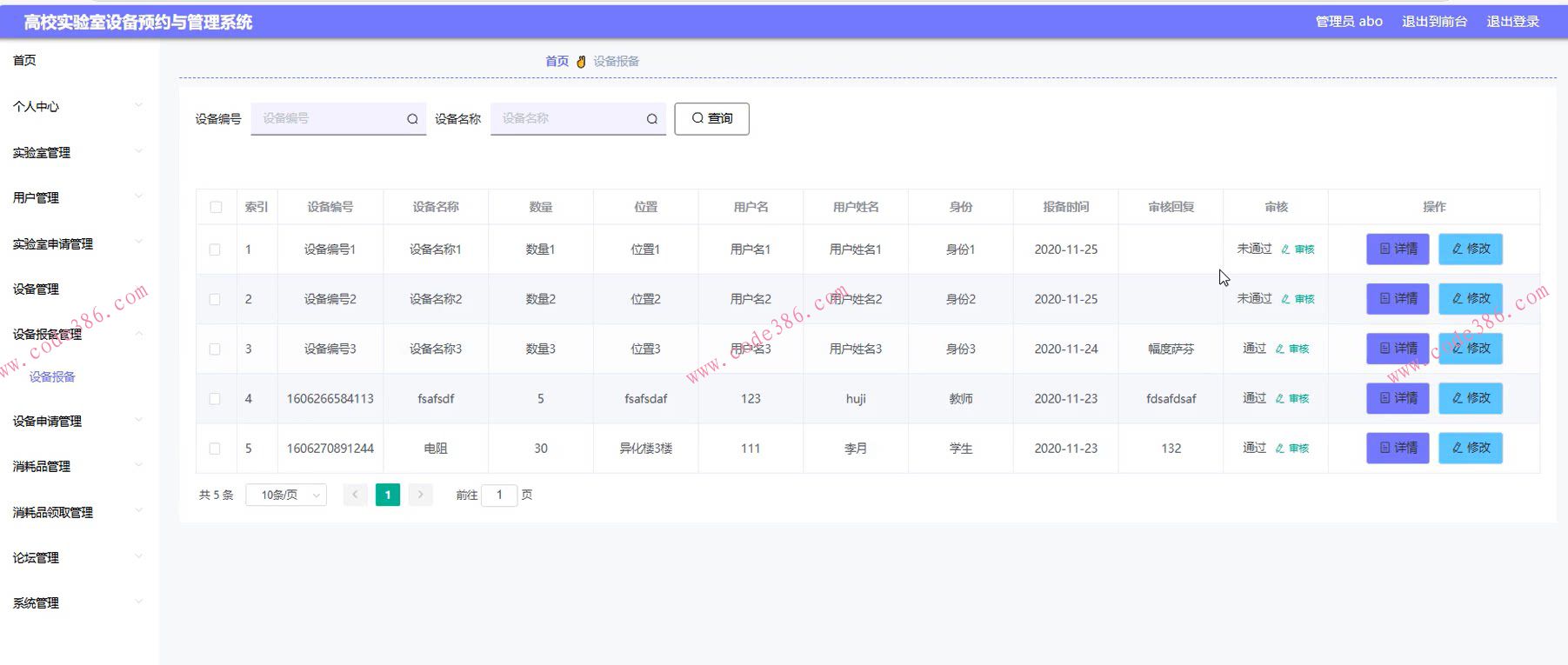Expand 实验室管理 sidebar menu
Image resolution: width=1568 pixels, height=665 pixels.
tap(78, 152)
